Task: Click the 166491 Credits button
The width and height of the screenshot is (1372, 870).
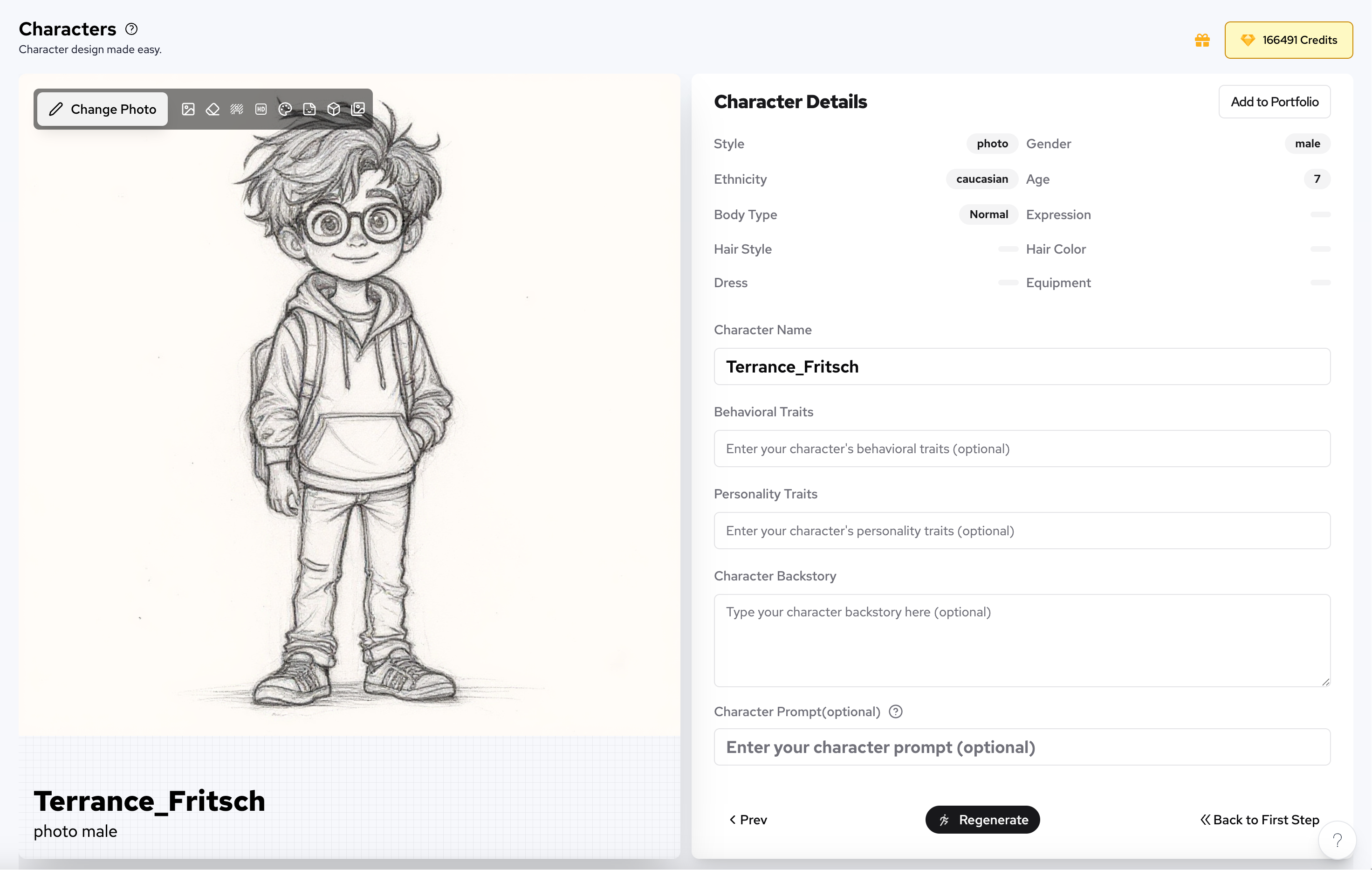Action: [1289, 40]
